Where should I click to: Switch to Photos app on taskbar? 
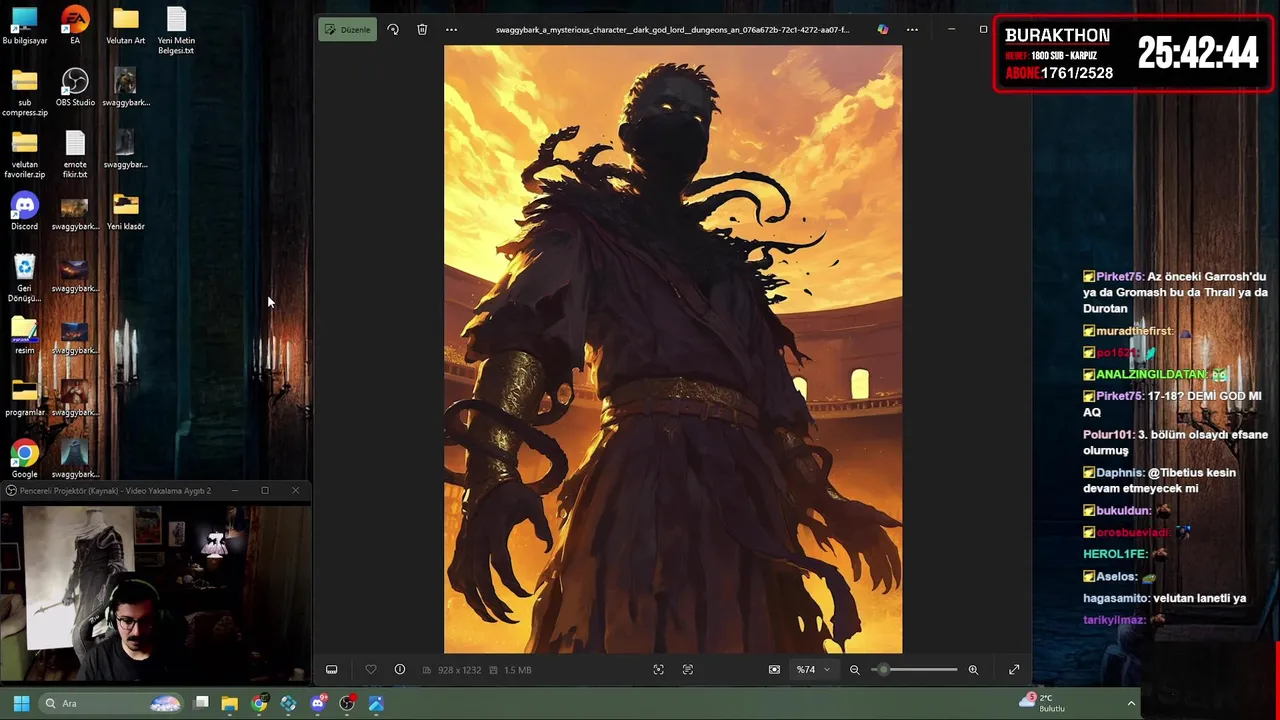point(376,704)
